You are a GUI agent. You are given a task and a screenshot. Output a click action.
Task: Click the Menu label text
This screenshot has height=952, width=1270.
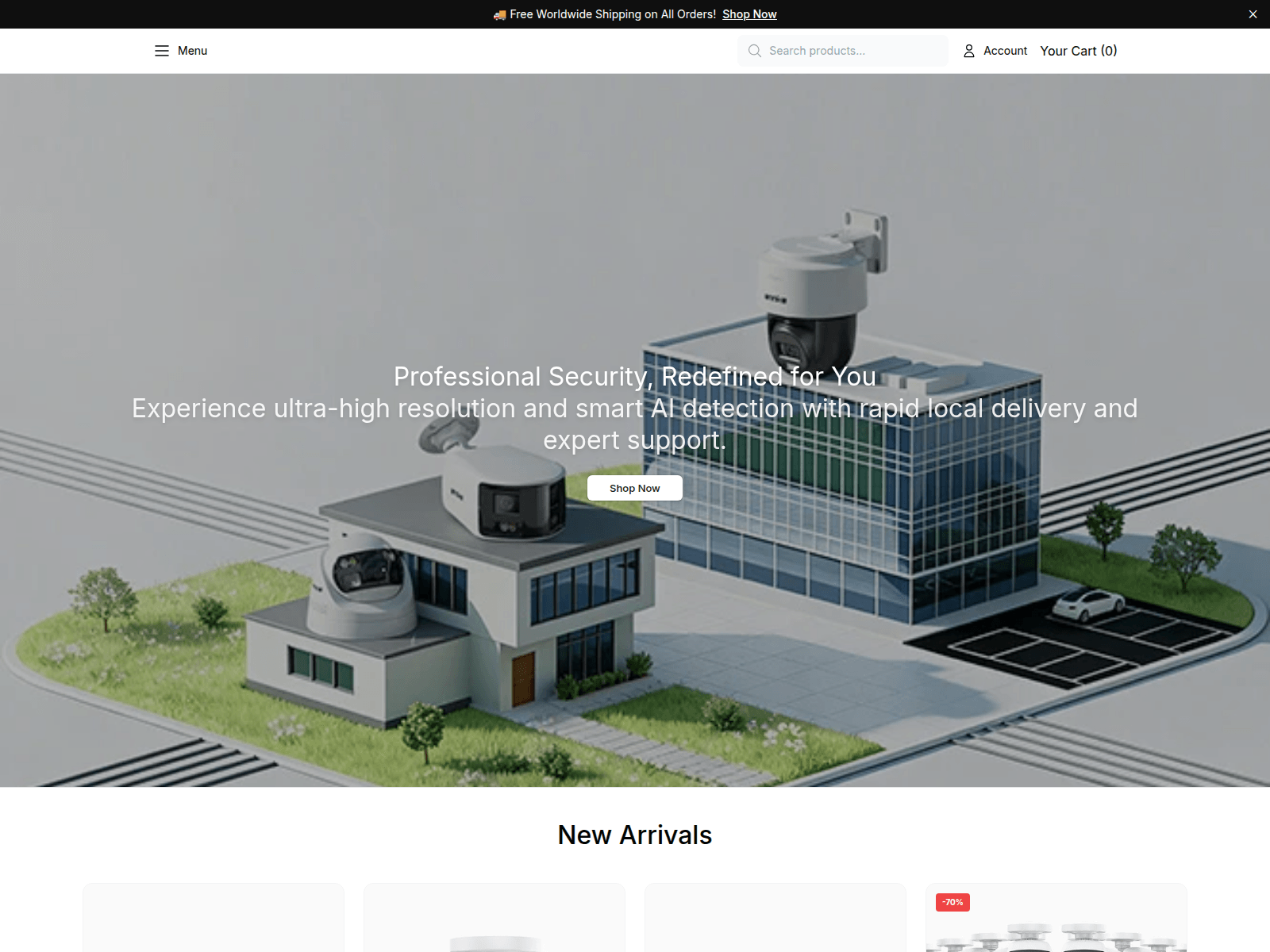coord(192,51)
